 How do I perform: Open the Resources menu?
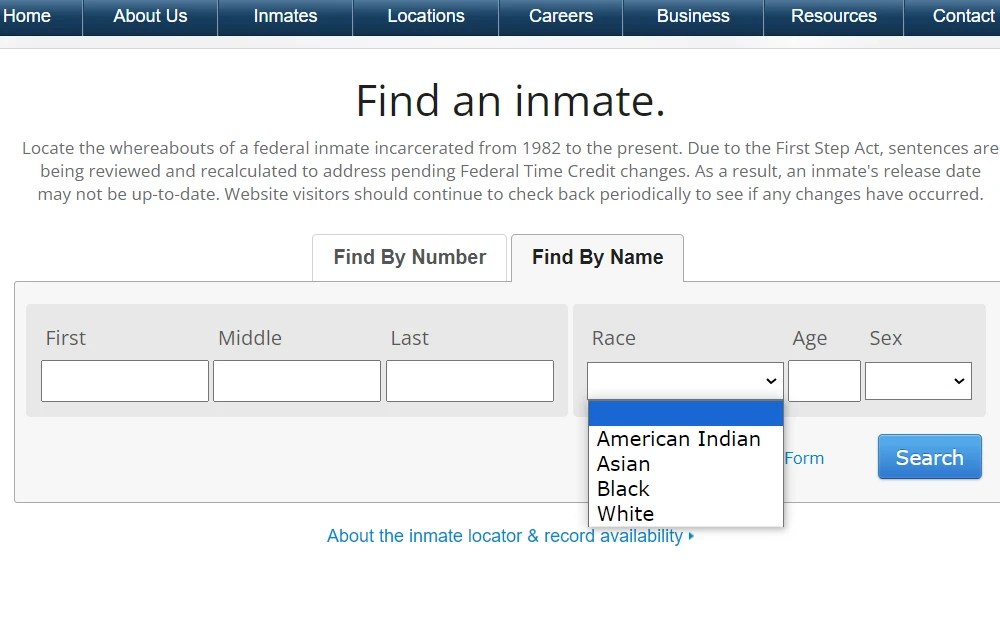tap(833, 16)
